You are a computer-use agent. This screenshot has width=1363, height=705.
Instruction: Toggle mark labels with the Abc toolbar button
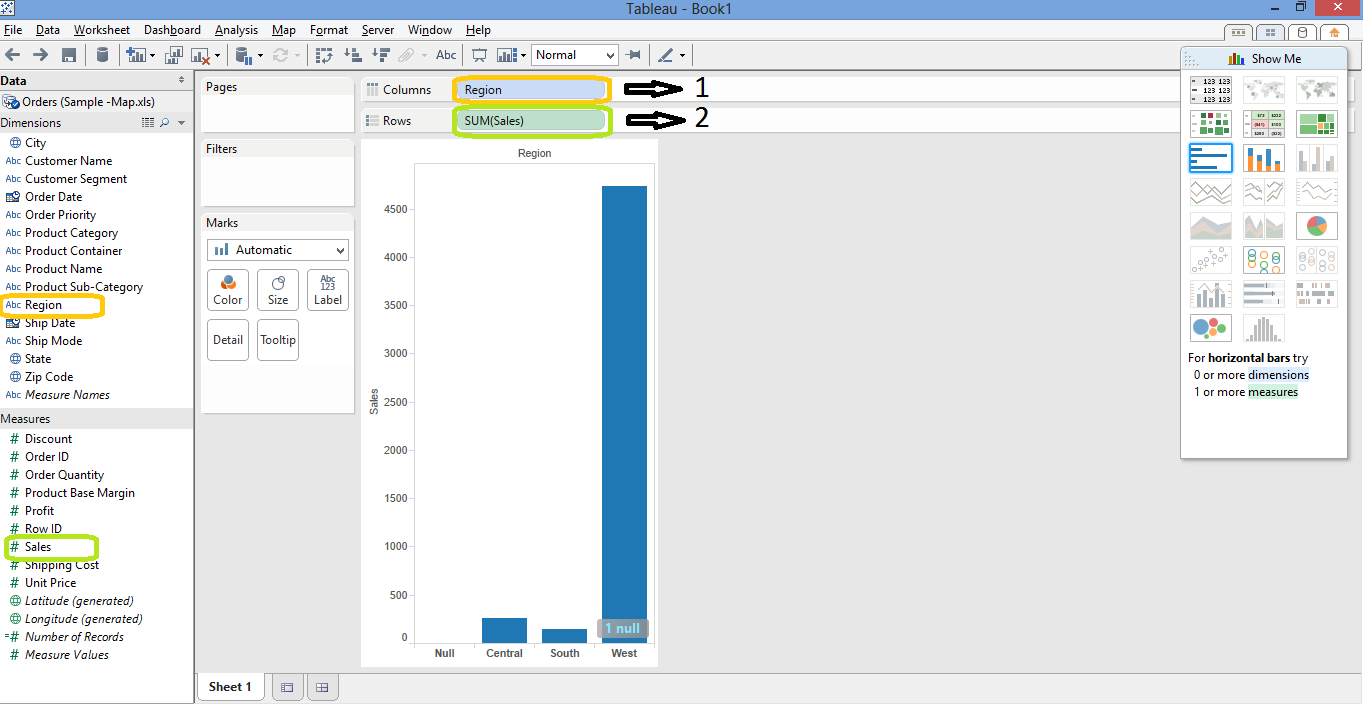coord(446,55)
